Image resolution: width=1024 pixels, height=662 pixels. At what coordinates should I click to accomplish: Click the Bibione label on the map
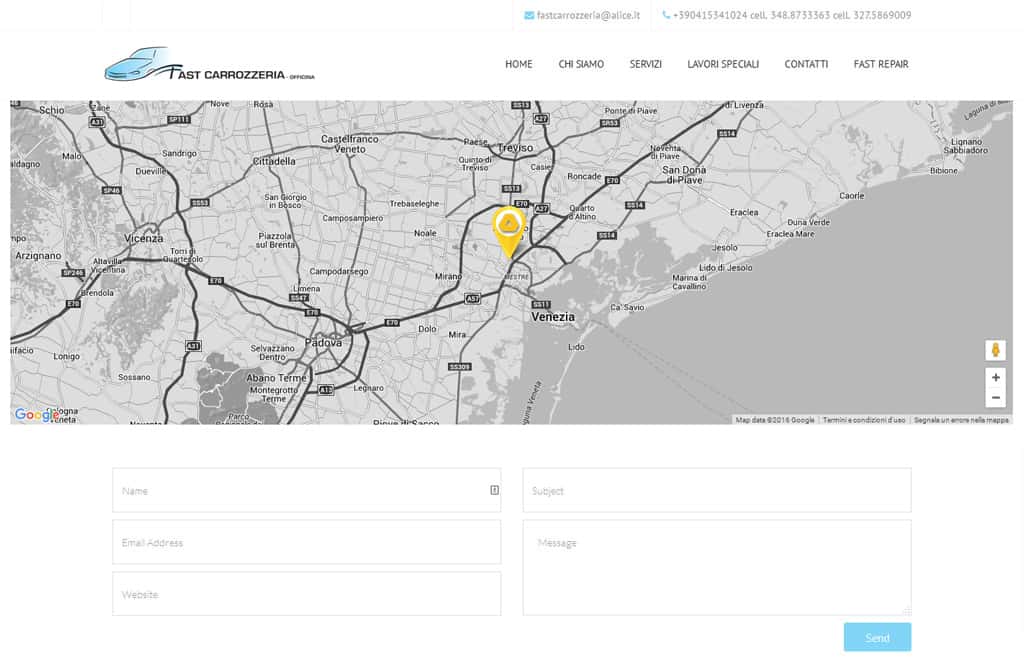pyautogui.click(x=944, y=170)
